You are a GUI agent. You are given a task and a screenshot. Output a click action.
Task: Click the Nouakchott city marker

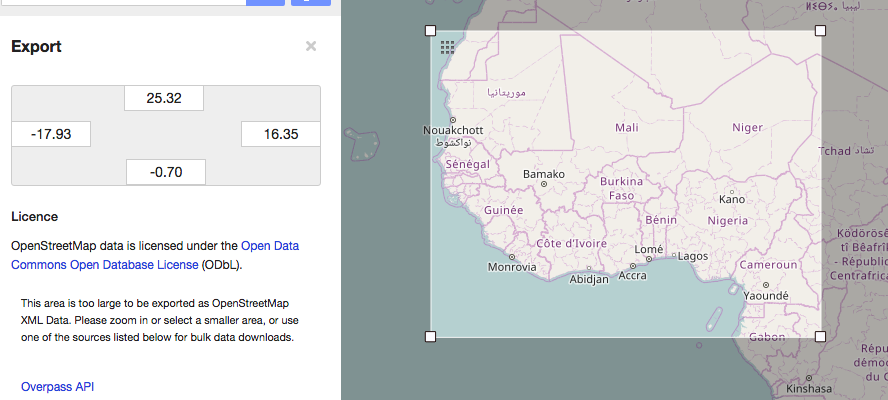tap(453, 120)
